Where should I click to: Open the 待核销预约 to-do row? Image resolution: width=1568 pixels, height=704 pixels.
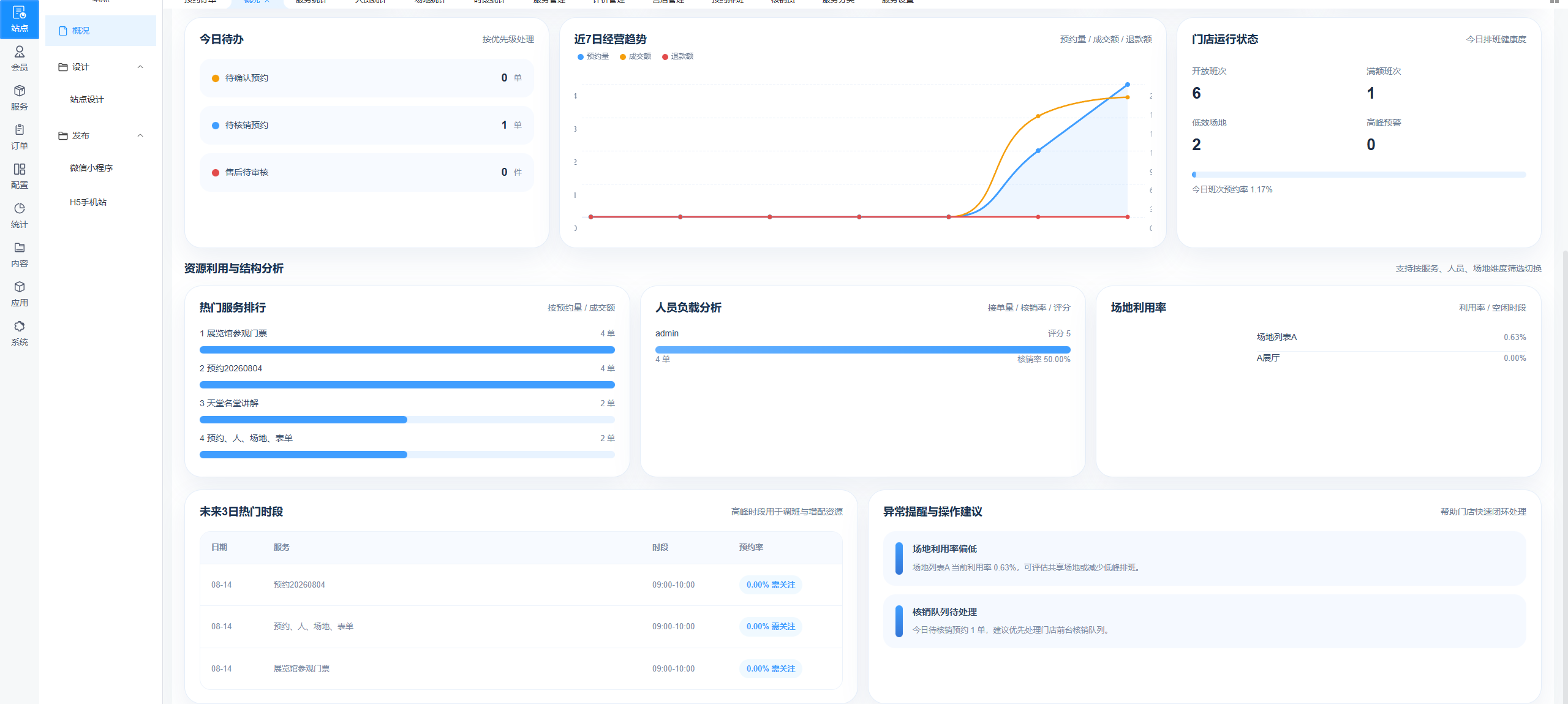click(x=366, y=125)
